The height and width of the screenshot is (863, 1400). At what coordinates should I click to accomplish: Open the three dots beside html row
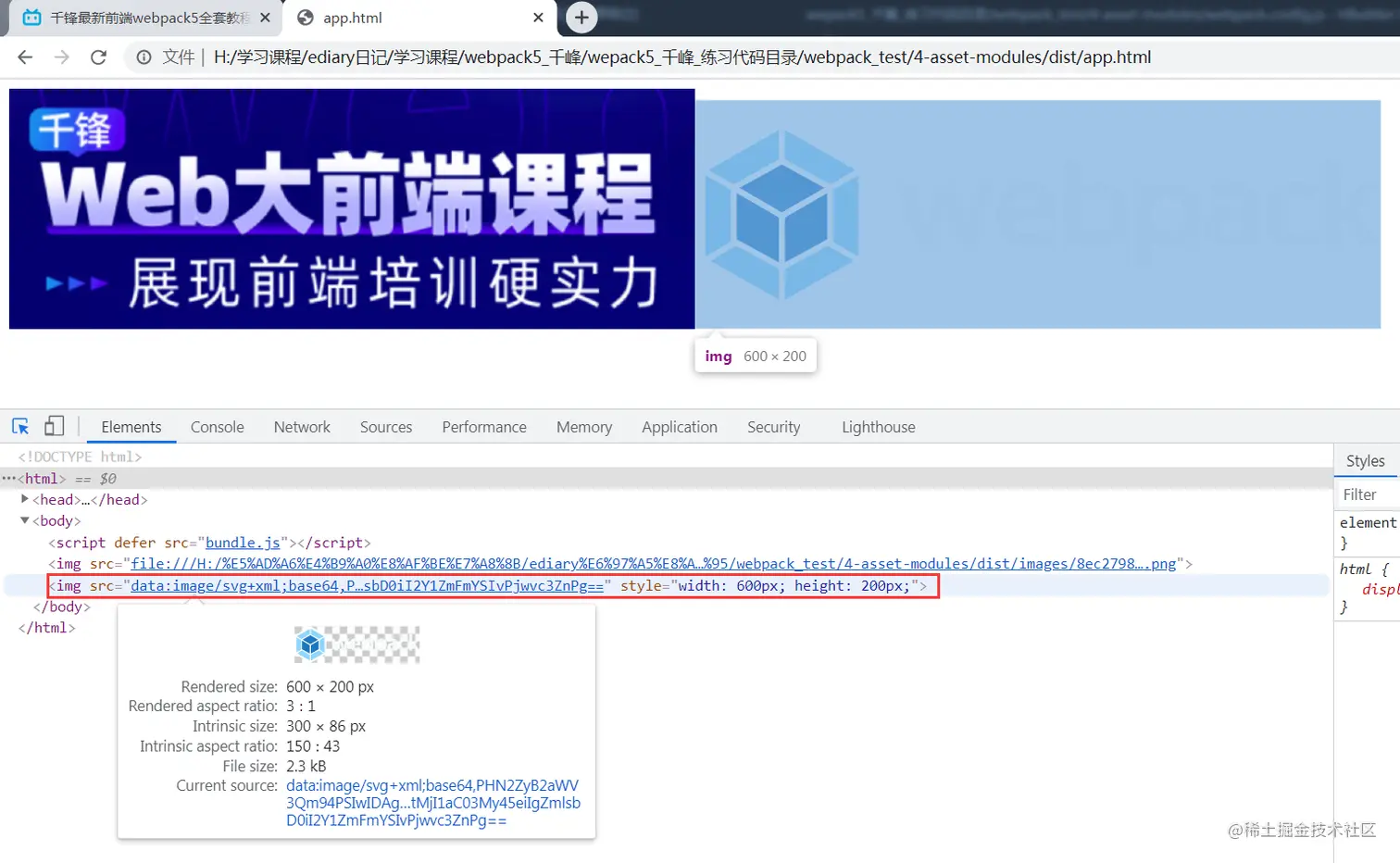click(8, 479)
